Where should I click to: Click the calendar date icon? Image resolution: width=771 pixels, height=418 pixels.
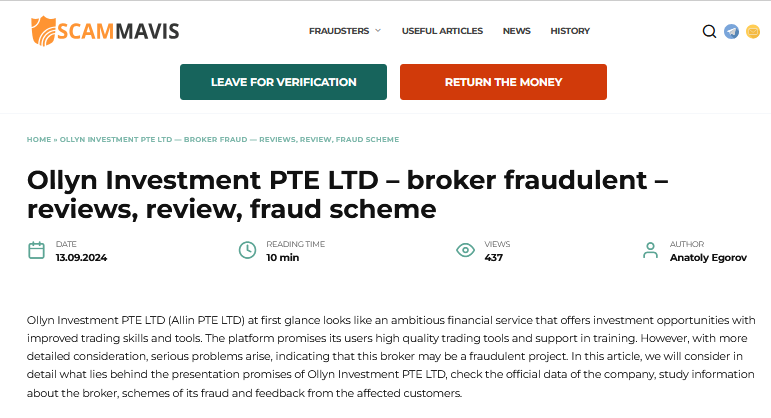(x=36, y=250)
